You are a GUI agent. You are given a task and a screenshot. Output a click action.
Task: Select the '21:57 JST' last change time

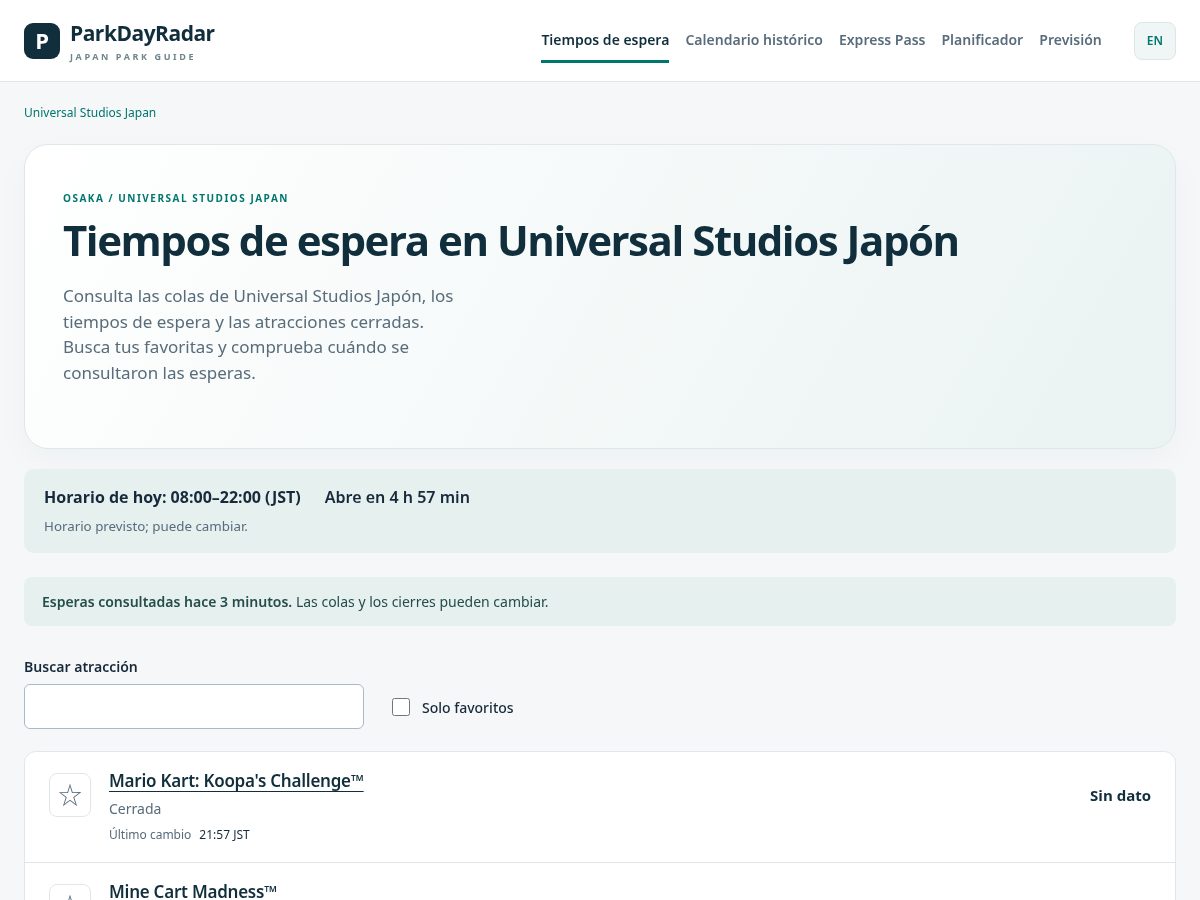[224, 834]
